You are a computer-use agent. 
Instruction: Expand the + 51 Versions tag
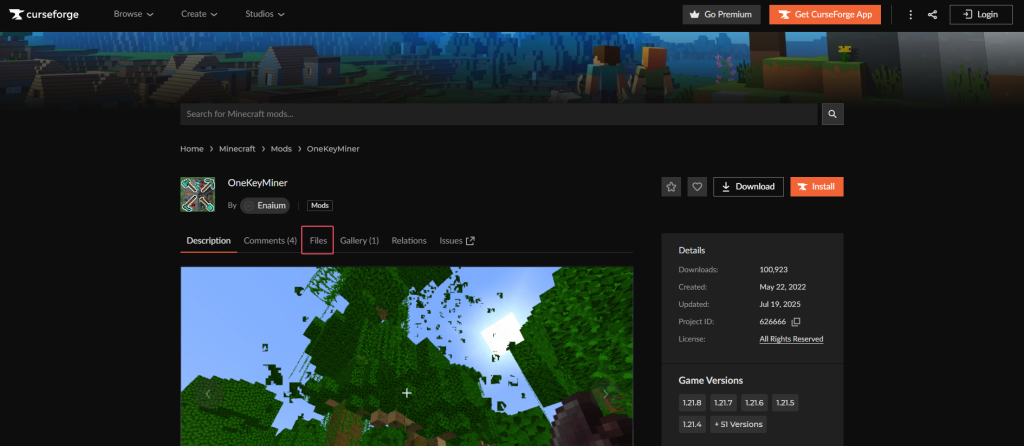[x=740, y=424]
